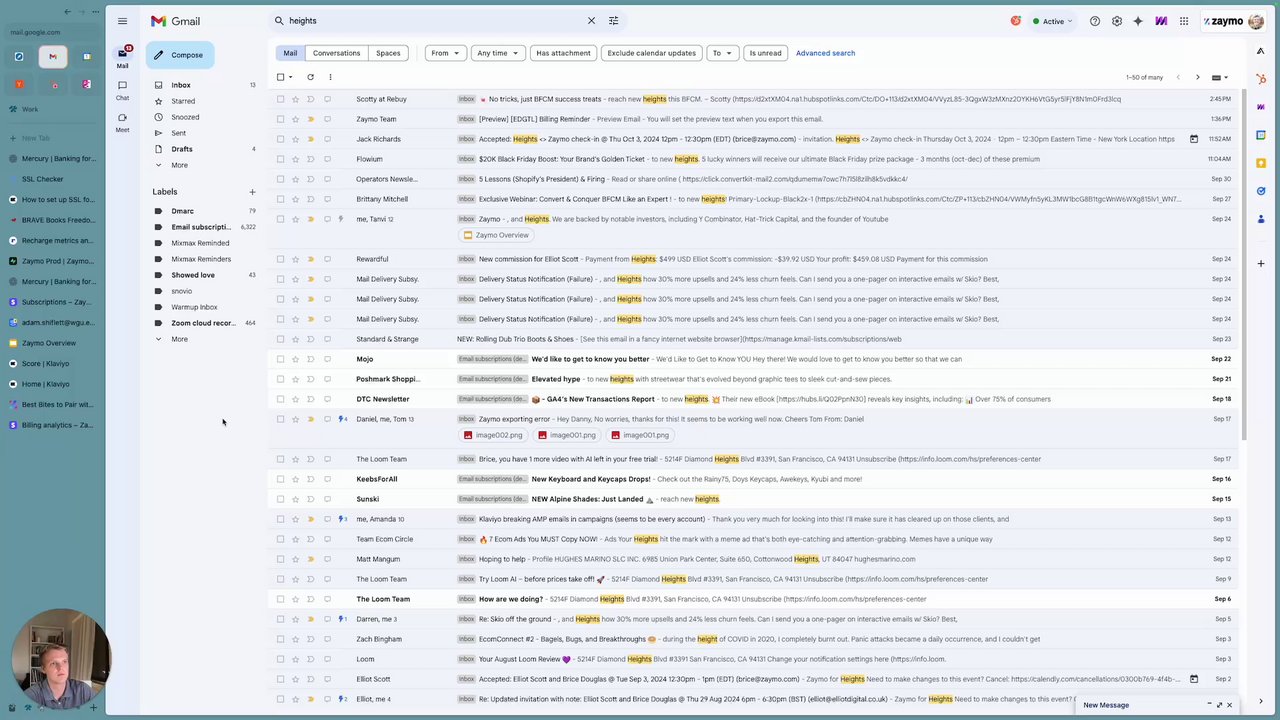Apply the Is unread filter chip

tap(765, 53)
